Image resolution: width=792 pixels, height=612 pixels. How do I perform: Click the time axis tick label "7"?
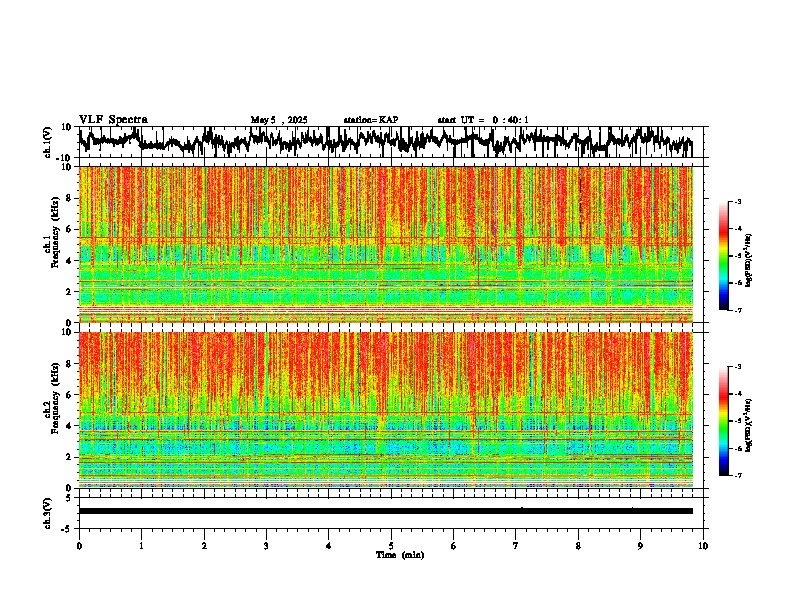tap(516, 546)
